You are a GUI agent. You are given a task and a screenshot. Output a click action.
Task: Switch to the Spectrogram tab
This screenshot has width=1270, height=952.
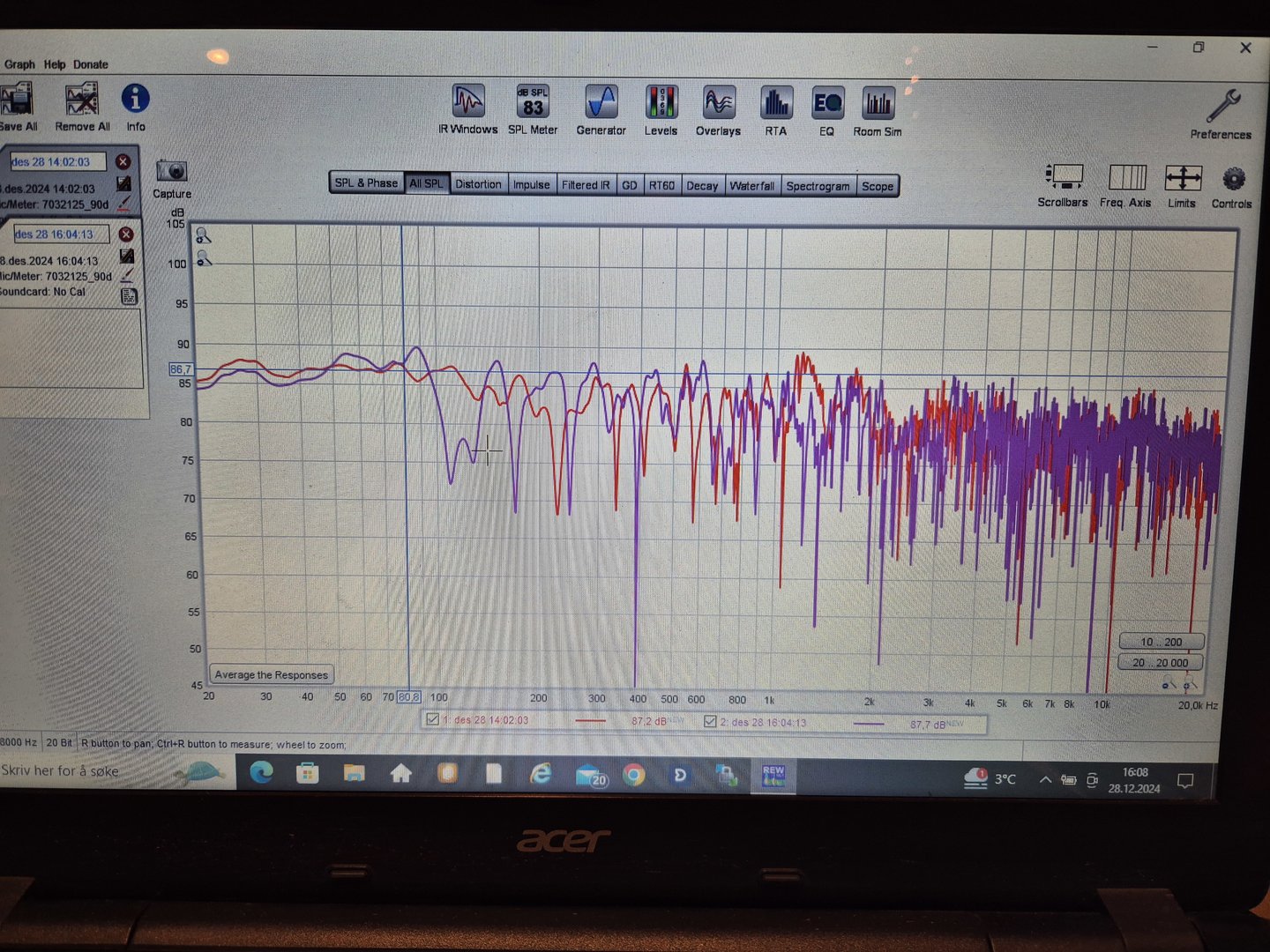[818, 186]
